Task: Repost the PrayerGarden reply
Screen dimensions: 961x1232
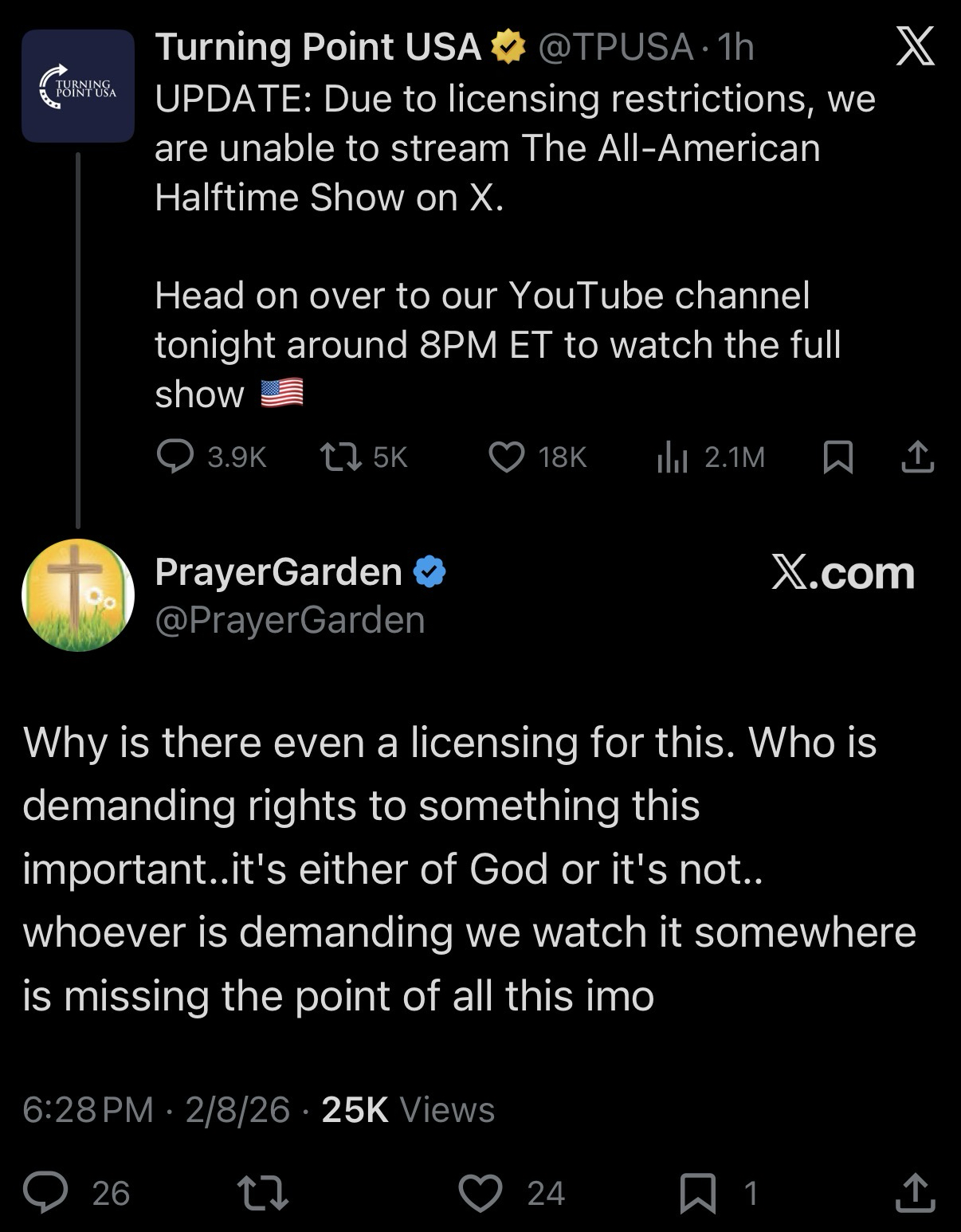Action: tap(263, 1193)
